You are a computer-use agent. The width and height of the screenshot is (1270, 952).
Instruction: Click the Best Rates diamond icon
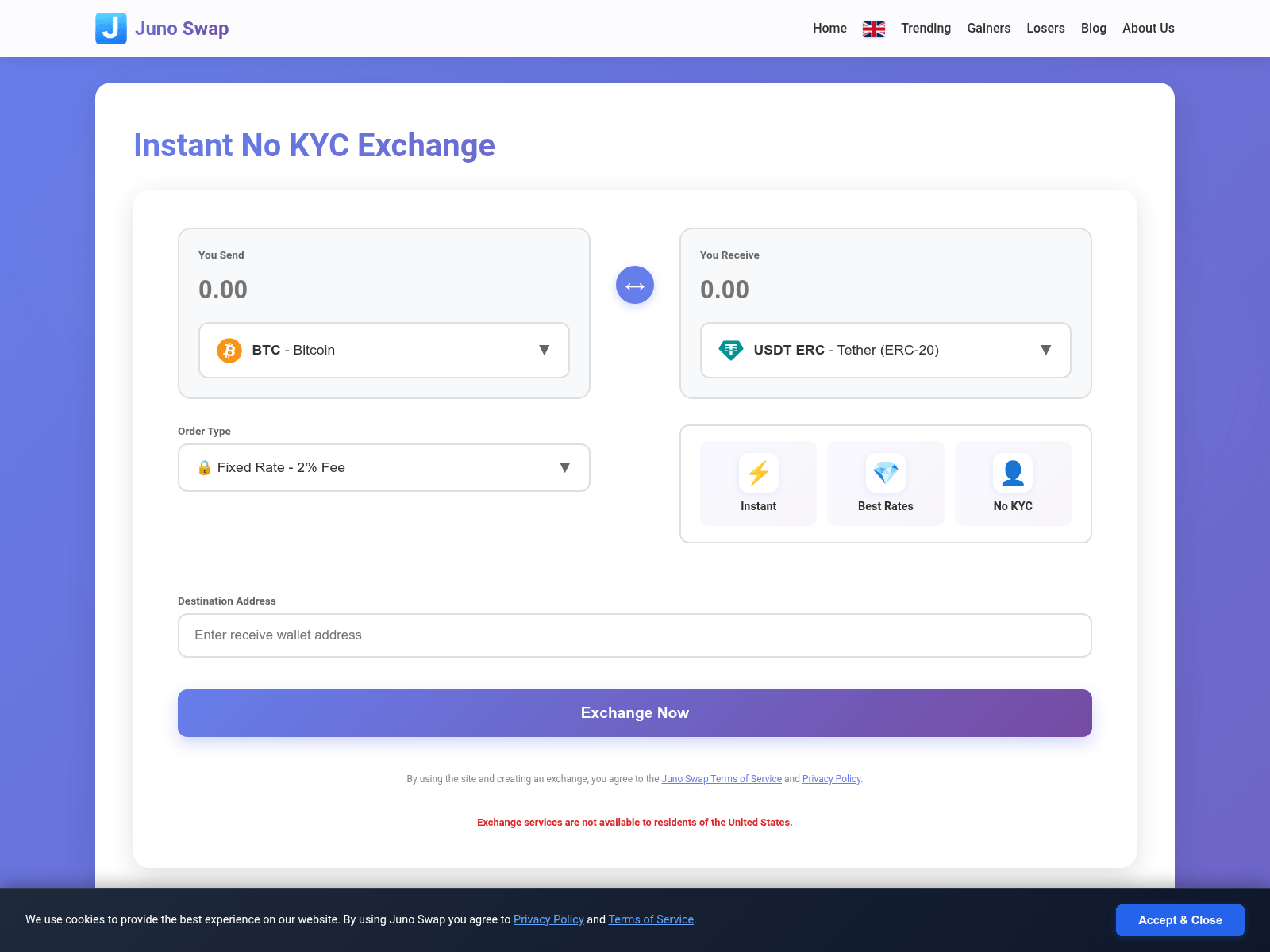(x=886, y=473)
